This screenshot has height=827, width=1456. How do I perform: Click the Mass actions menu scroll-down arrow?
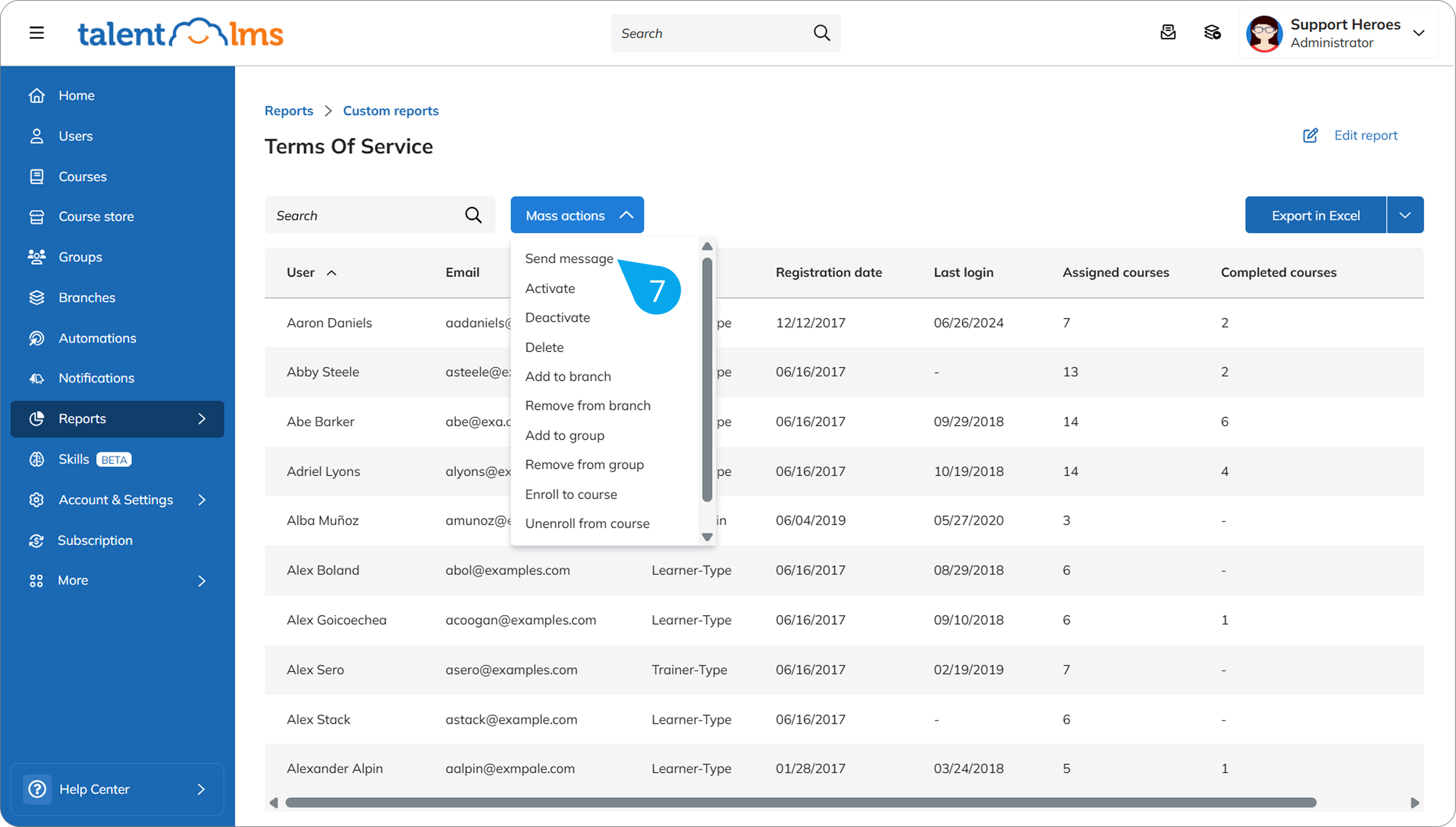707,537
